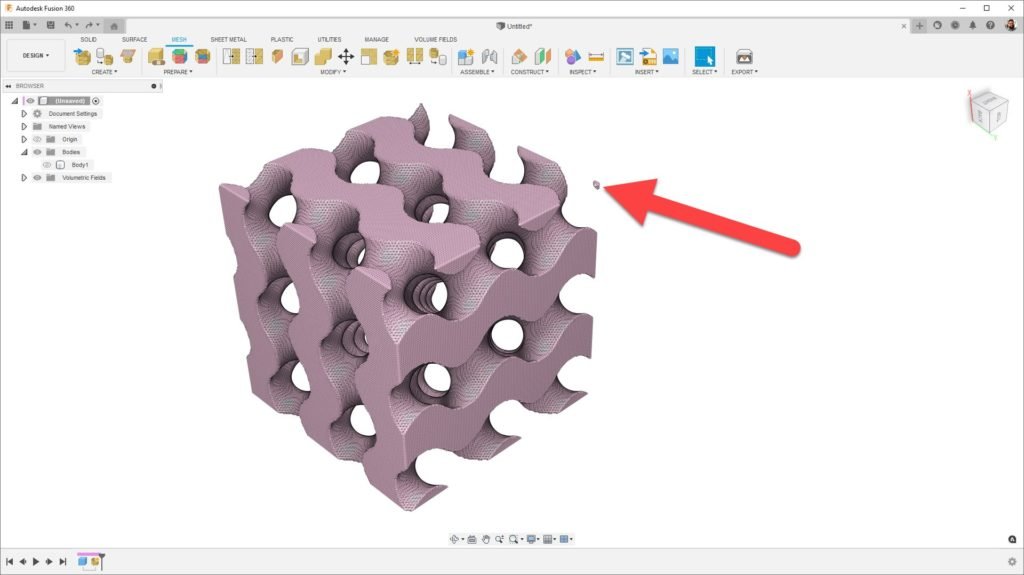Switch to the PLASTIC tab

[282, 39]
